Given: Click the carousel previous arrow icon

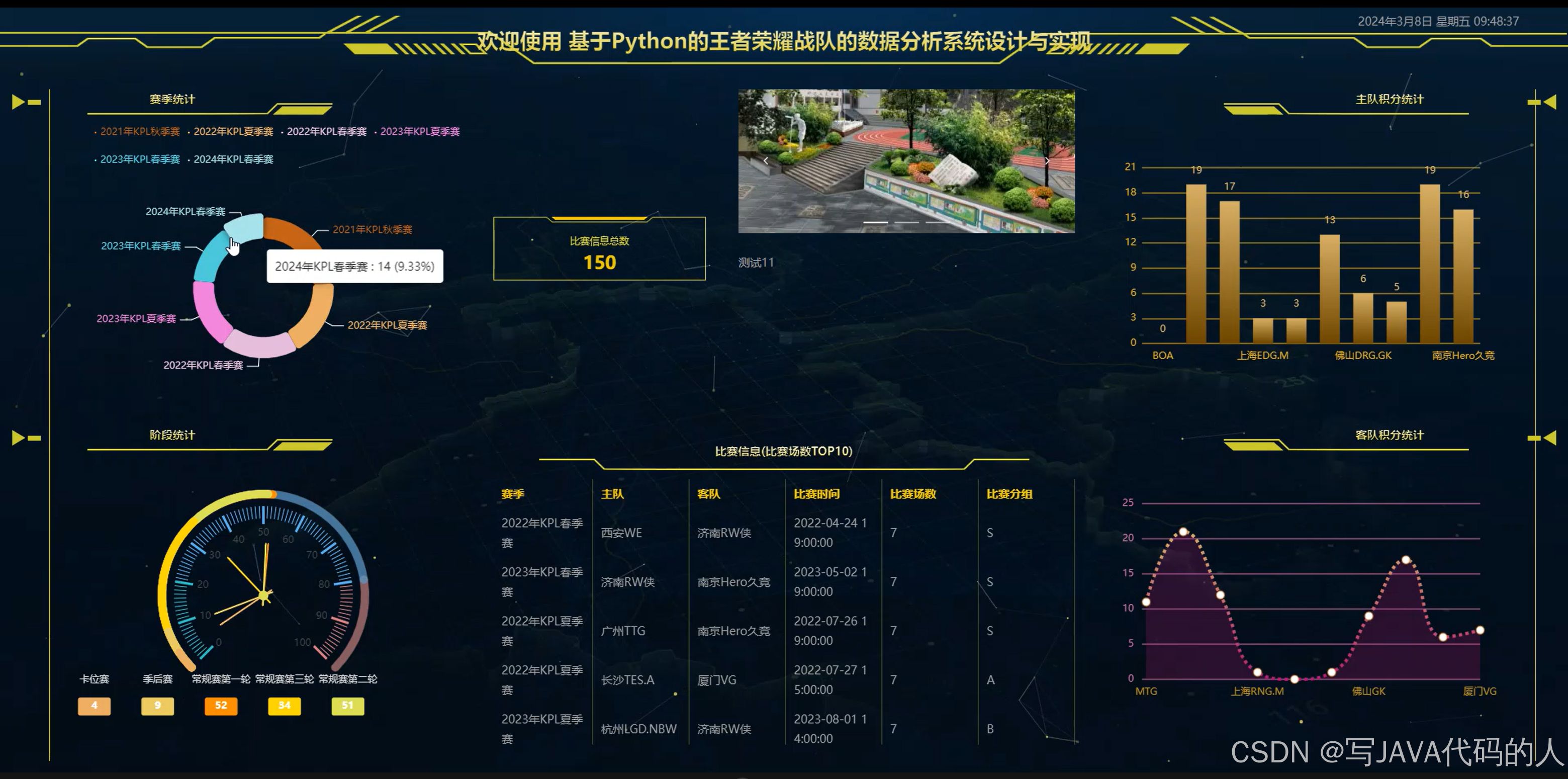Looking at the screenshot, I should tap(766, 160).
